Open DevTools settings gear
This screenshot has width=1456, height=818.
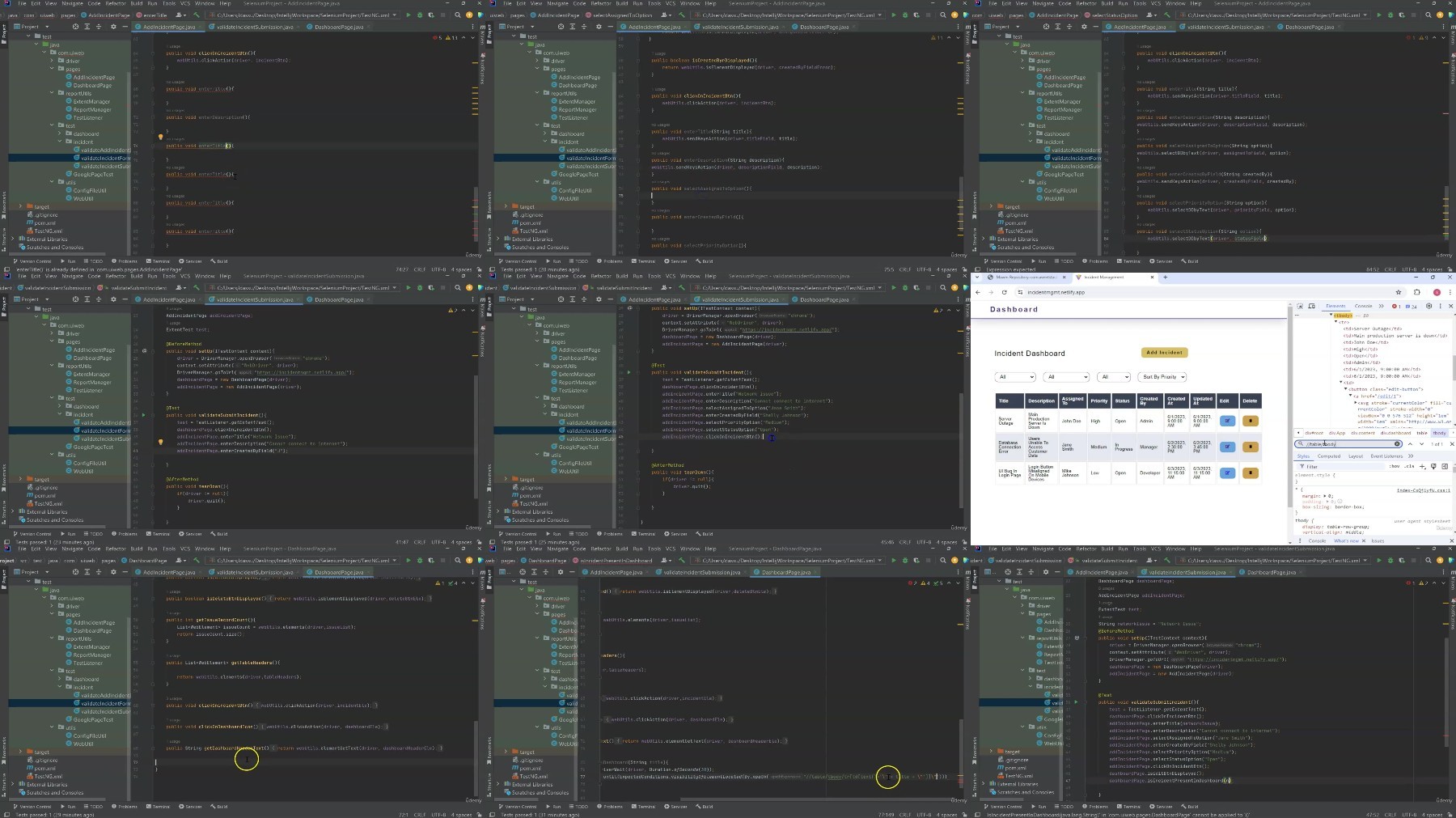[1428, 306]
